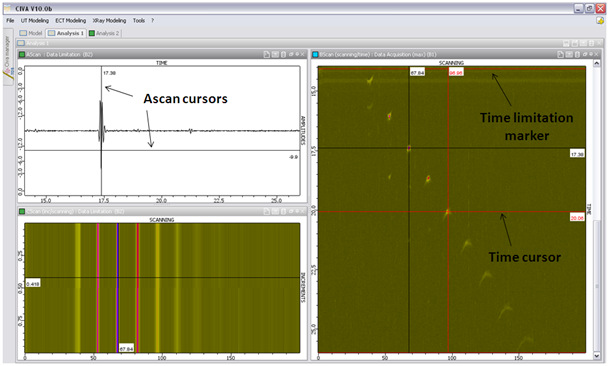The width and height of the screenshot is (609, 366).
Task: Open the File menu
Action: point(10,21)
